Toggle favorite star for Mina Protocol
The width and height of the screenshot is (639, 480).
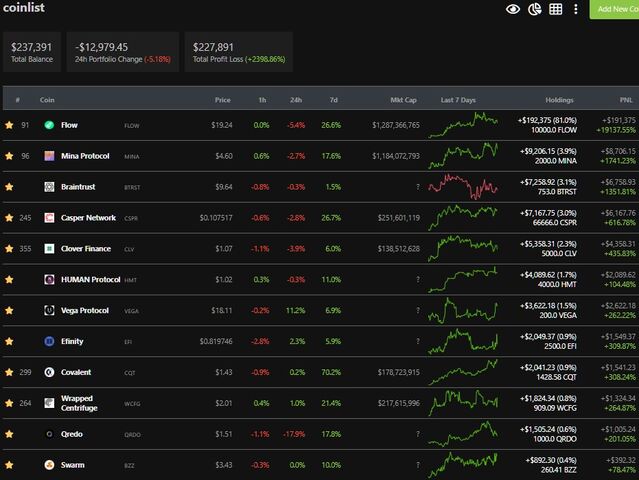tap(9, 156)
